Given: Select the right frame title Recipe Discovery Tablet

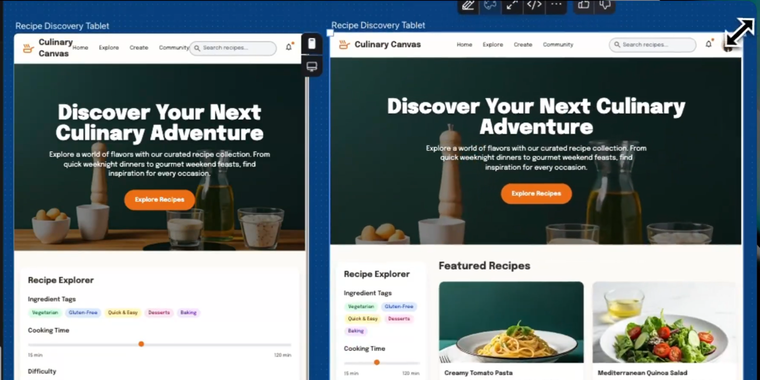Looking at the screenshot, I should point(378,25).
